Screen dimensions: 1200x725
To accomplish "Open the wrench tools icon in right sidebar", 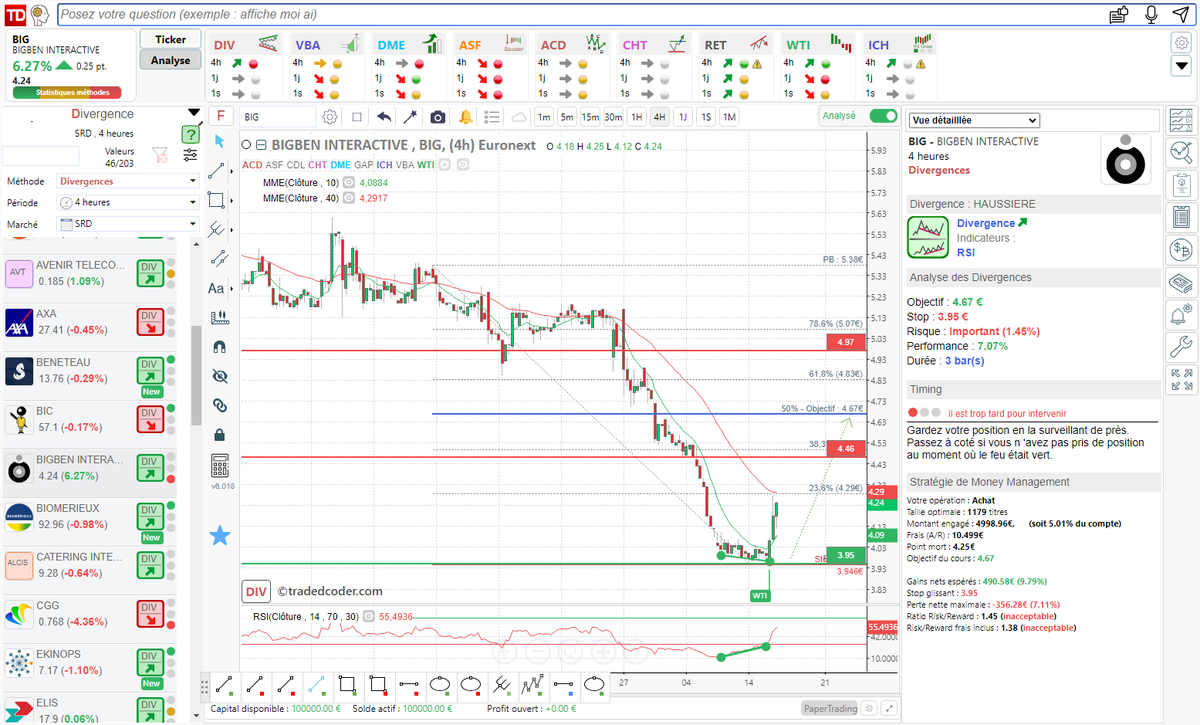I will (1181, 348).
